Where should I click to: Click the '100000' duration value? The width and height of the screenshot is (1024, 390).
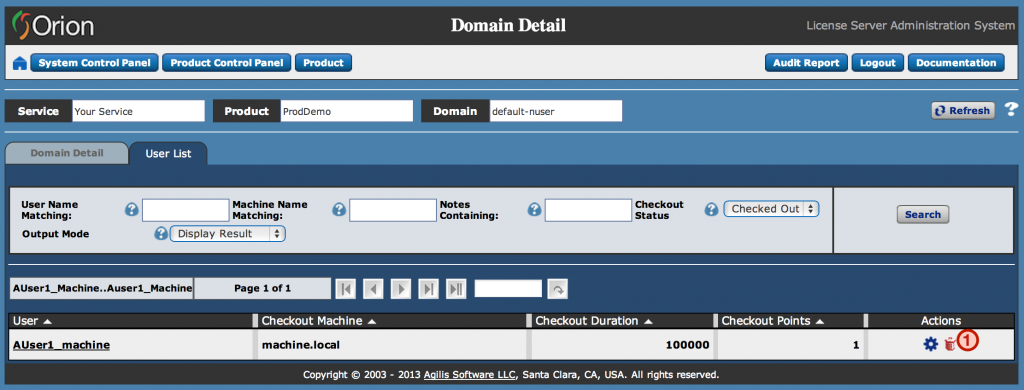[688, 344]
